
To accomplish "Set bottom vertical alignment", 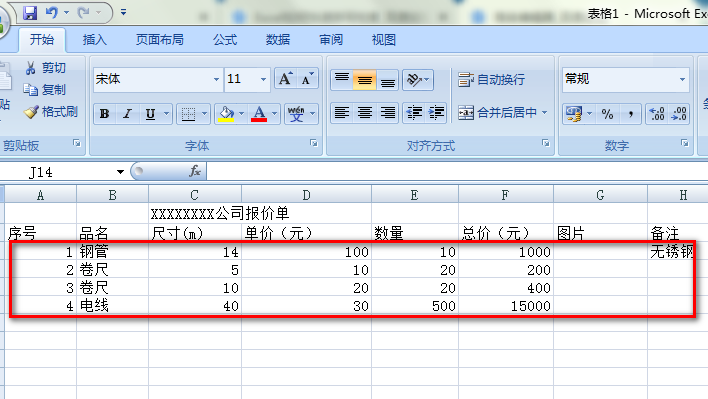I will pyautogui.click(x=387, y=80).
